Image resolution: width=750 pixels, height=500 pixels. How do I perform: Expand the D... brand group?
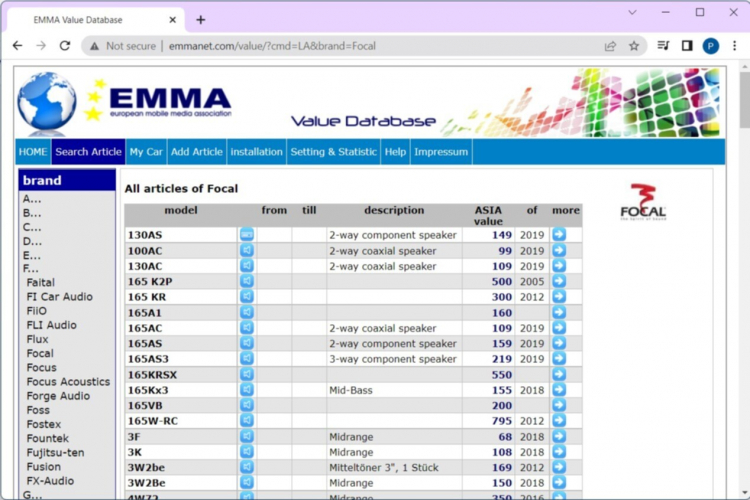[32, 241]
